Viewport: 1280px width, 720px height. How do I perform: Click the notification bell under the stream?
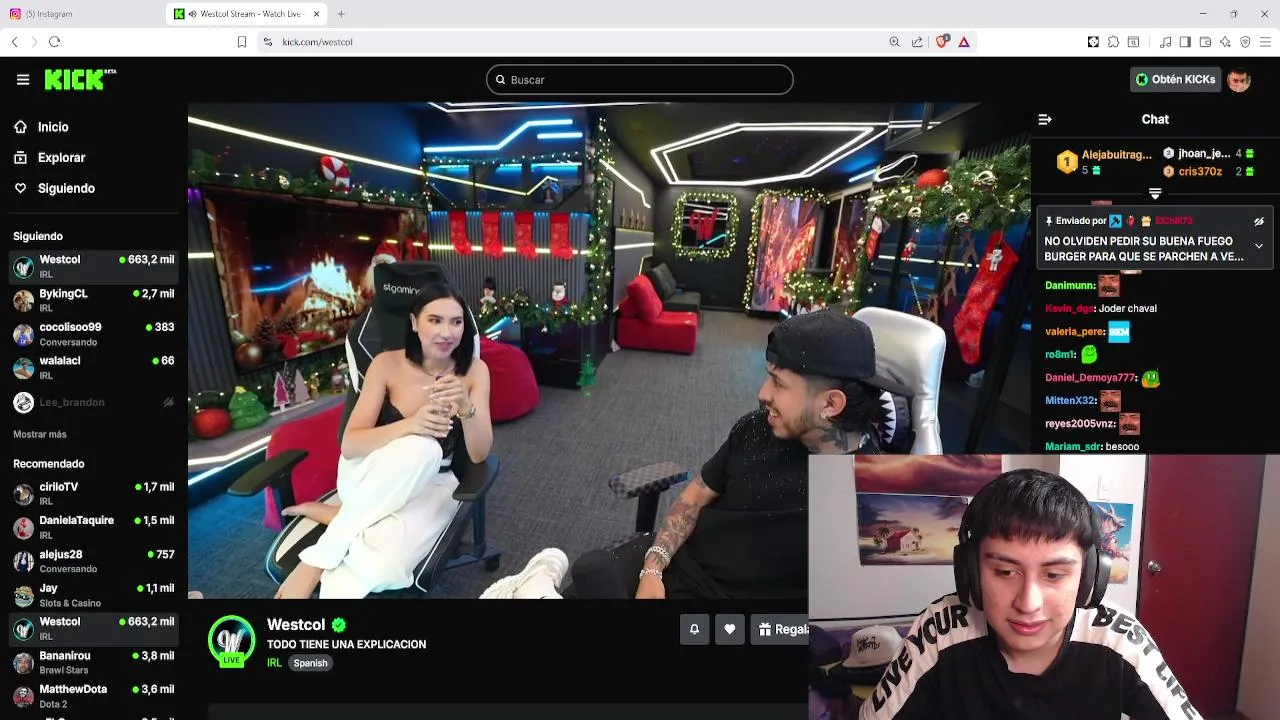click(694, 629)
